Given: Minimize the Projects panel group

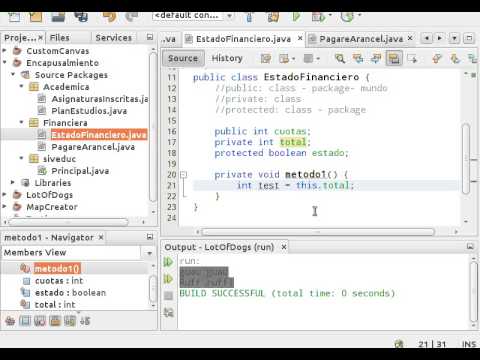Looking at the screenshot, I should click(x=150, y=37).
